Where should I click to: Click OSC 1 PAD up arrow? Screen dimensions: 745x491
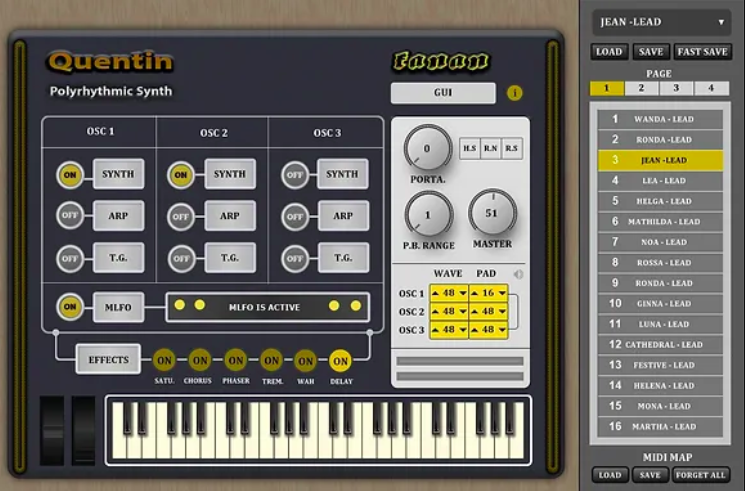[476, 293]
